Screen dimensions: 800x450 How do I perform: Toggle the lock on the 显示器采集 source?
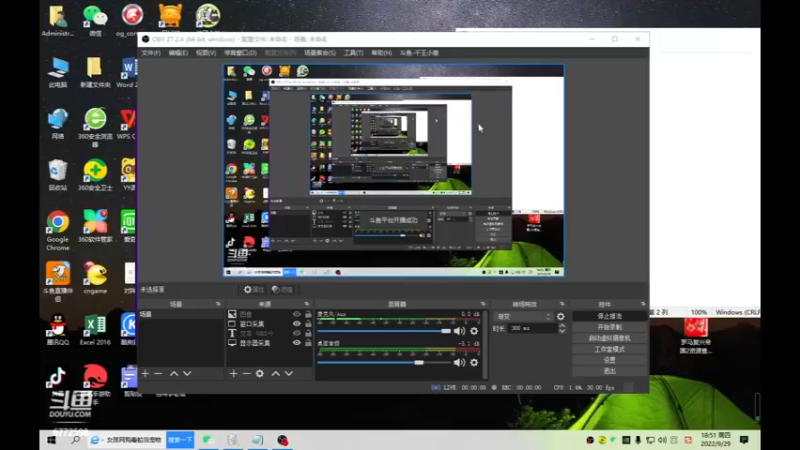click(x=308, y=343)
